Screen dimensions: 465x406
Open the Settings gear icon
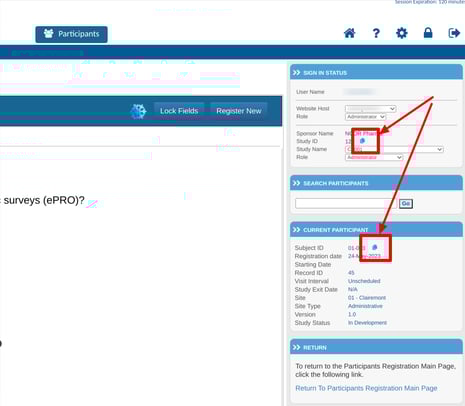pyautogui.click(x=402, y=33)
